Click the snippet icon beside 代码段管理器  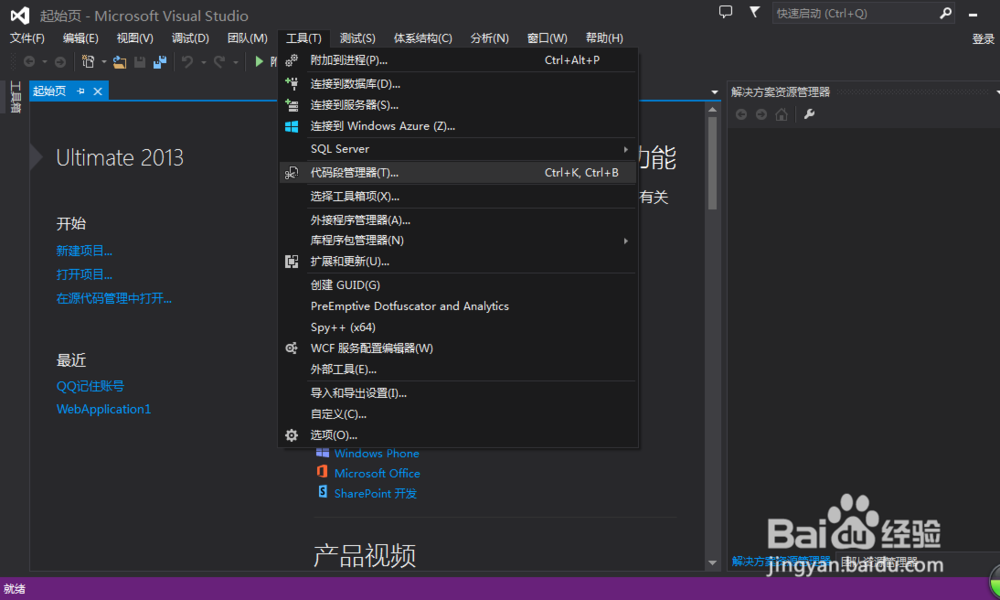pyautogui.click(x=291, y=173)
